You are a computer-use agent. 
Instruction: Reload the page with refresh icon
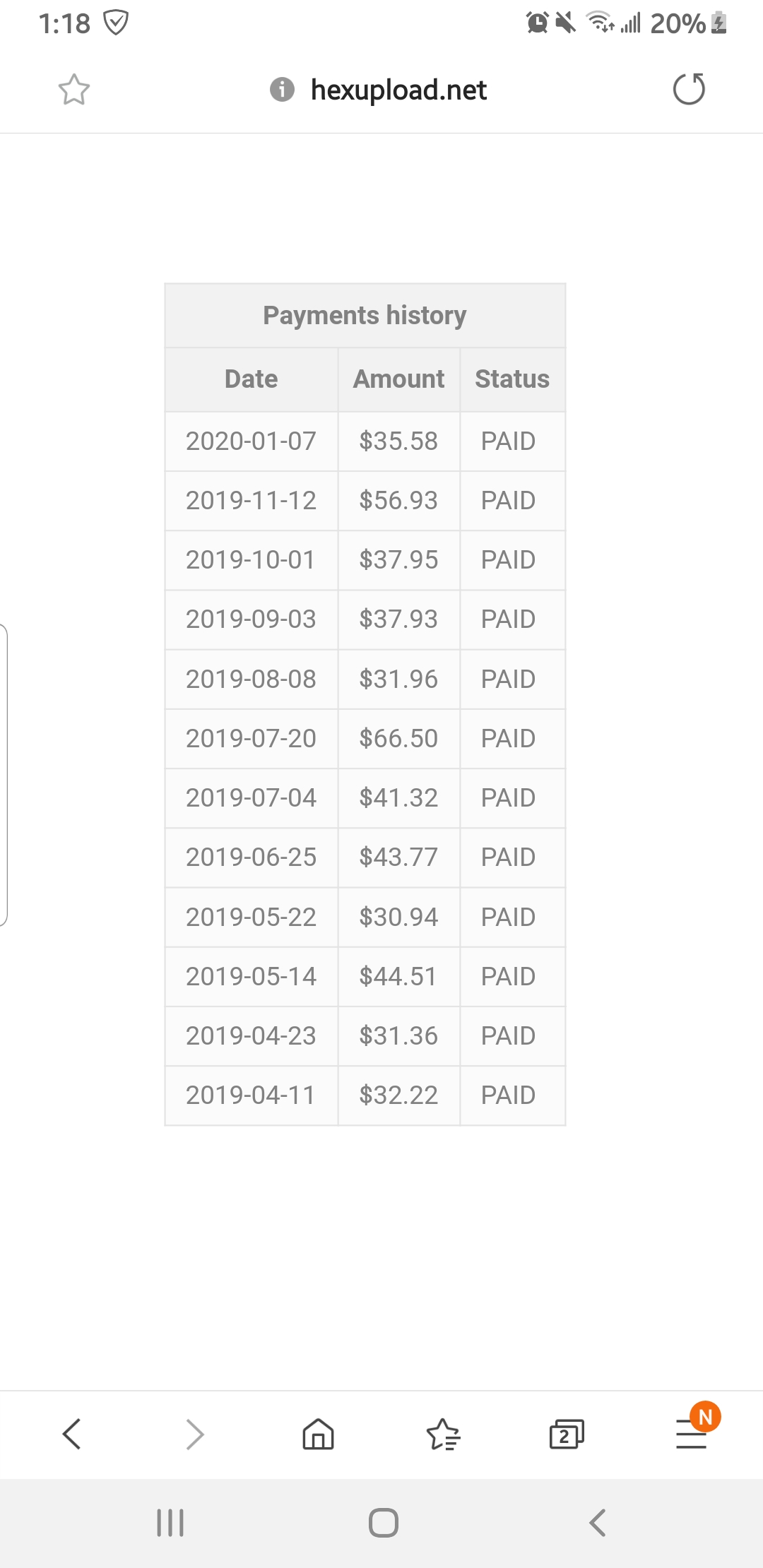[689, 90]
